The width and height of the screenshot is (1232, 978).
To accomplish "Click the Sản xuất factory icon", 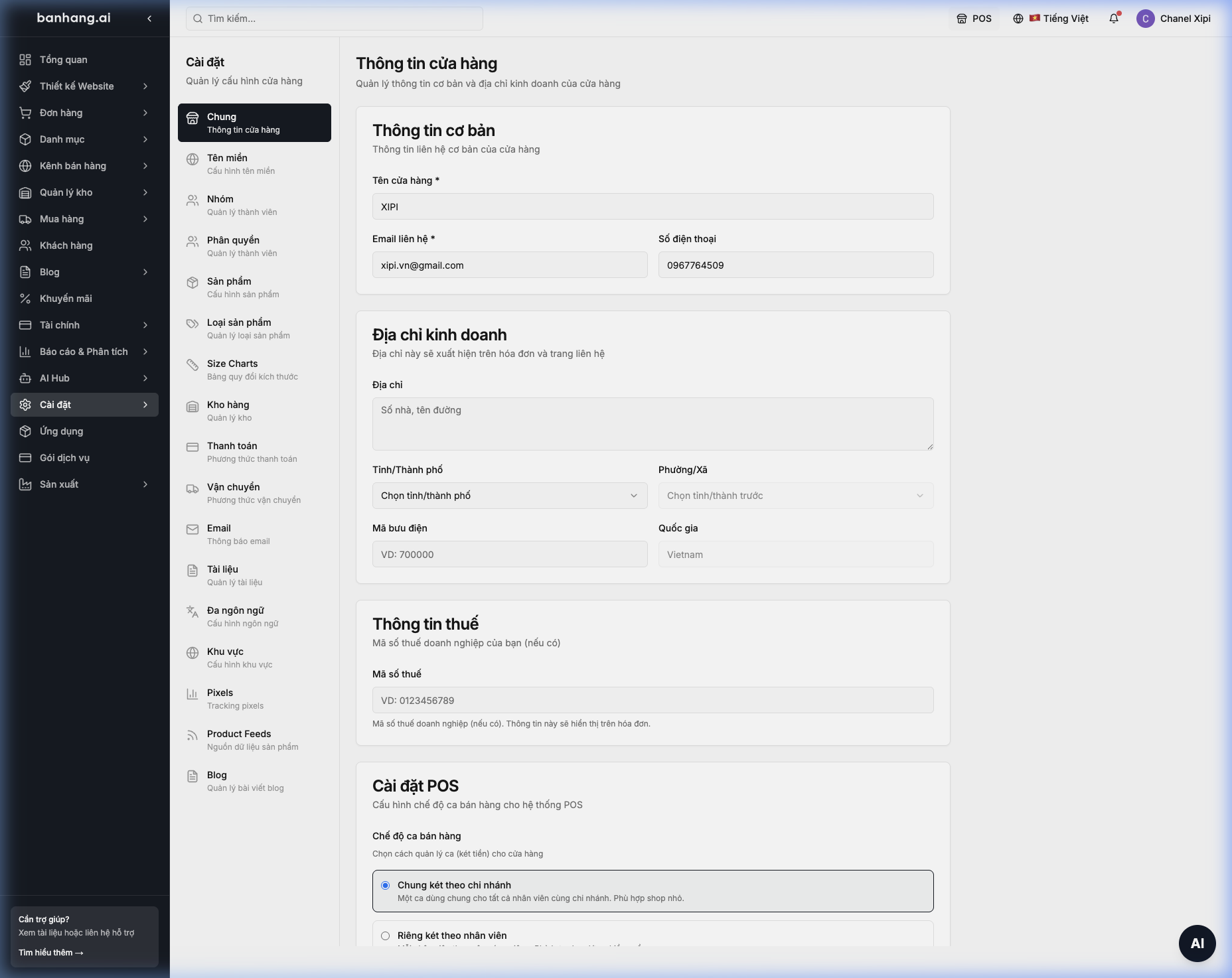I will click(x=25, y=484).
